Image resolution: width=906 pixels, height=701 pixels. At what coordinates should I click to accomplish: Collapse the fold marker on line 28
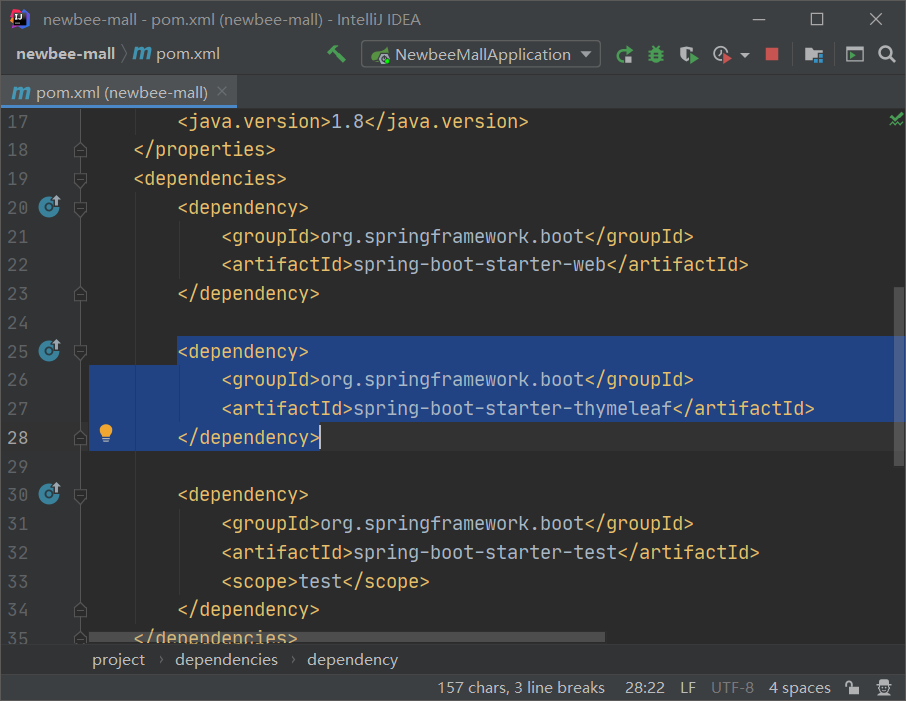point(80,438)
